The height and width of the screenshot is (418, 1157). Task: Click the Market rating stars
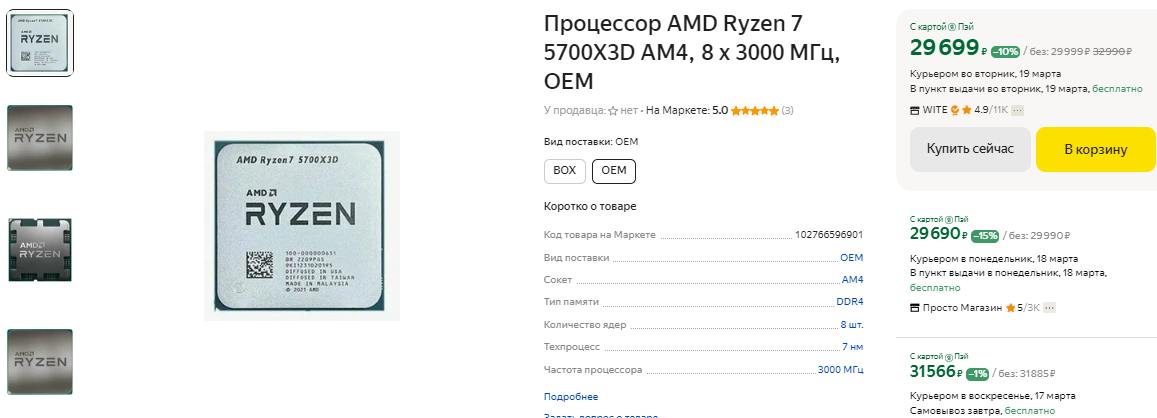tap(754, 111)
